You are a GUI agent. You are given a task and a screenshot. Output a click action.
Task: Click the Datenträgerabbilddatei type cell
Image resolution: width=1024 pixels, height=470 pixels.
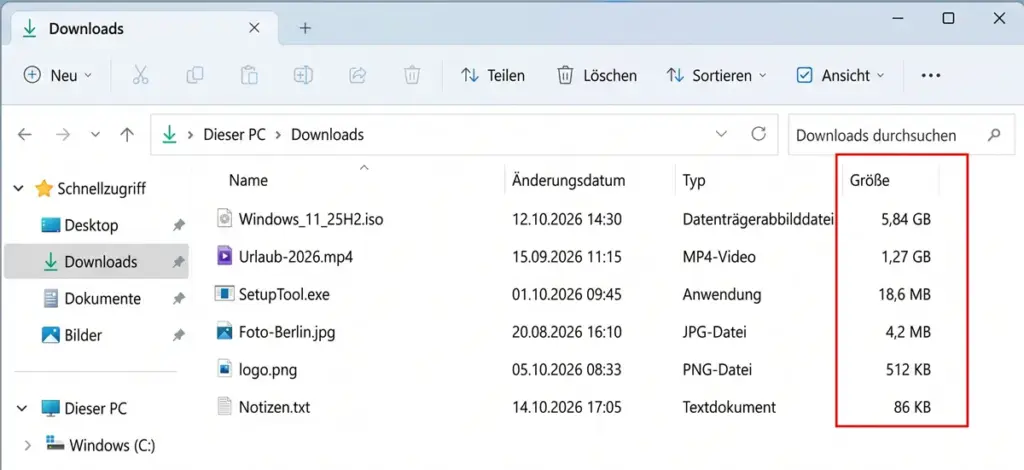[x=758, y=219]
